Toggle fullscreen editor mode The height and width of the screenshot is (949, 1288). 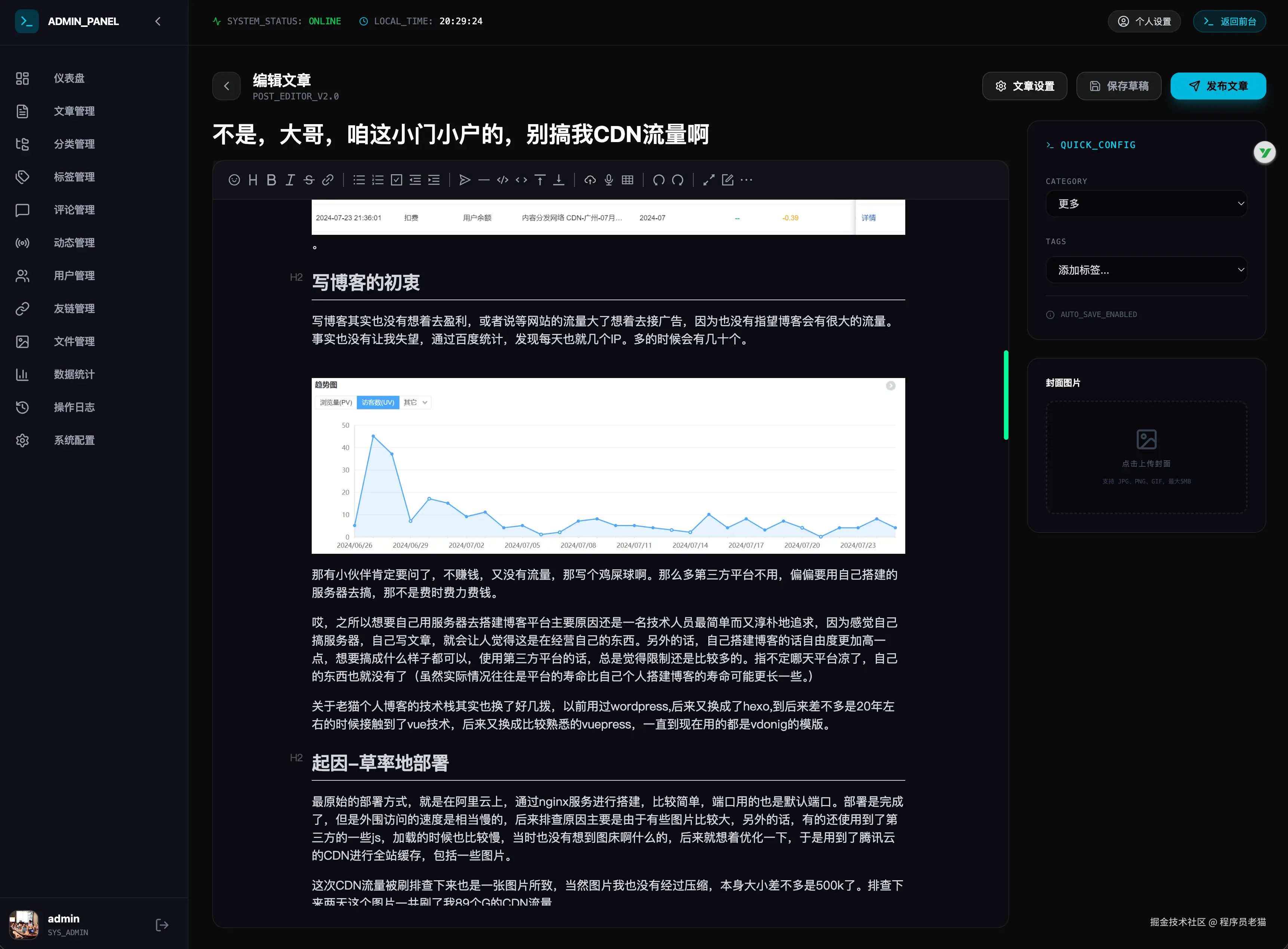pos(709,180)
